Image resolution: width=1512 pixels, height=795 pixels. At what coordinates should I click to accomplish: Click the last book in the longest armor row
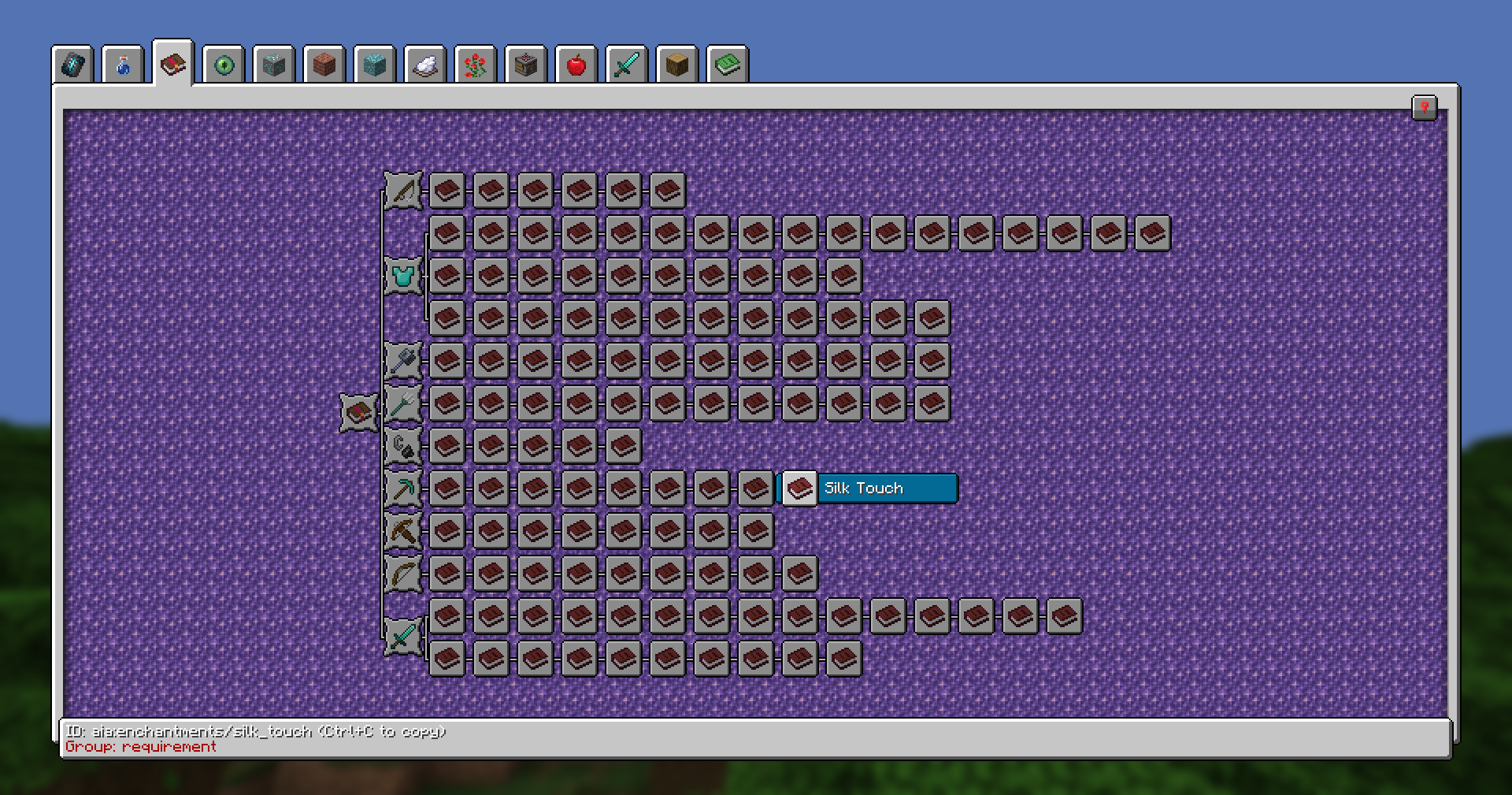pos(1153,233)
